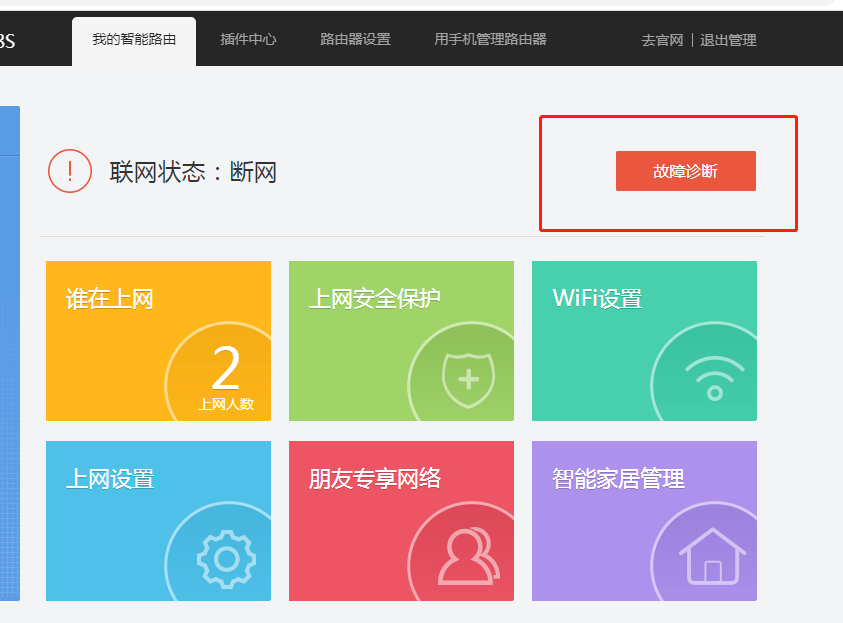This screenshot has height=623, width=843.
Task: Start the 故障诊断 fault diagnosis
Action: coord(685,171)
